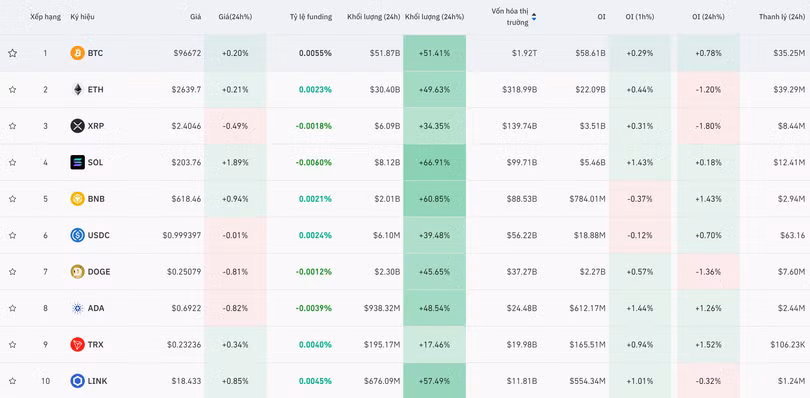The image size is (810, 398).
Task: Open the USDC symbol link
Action: coord(98,235)
